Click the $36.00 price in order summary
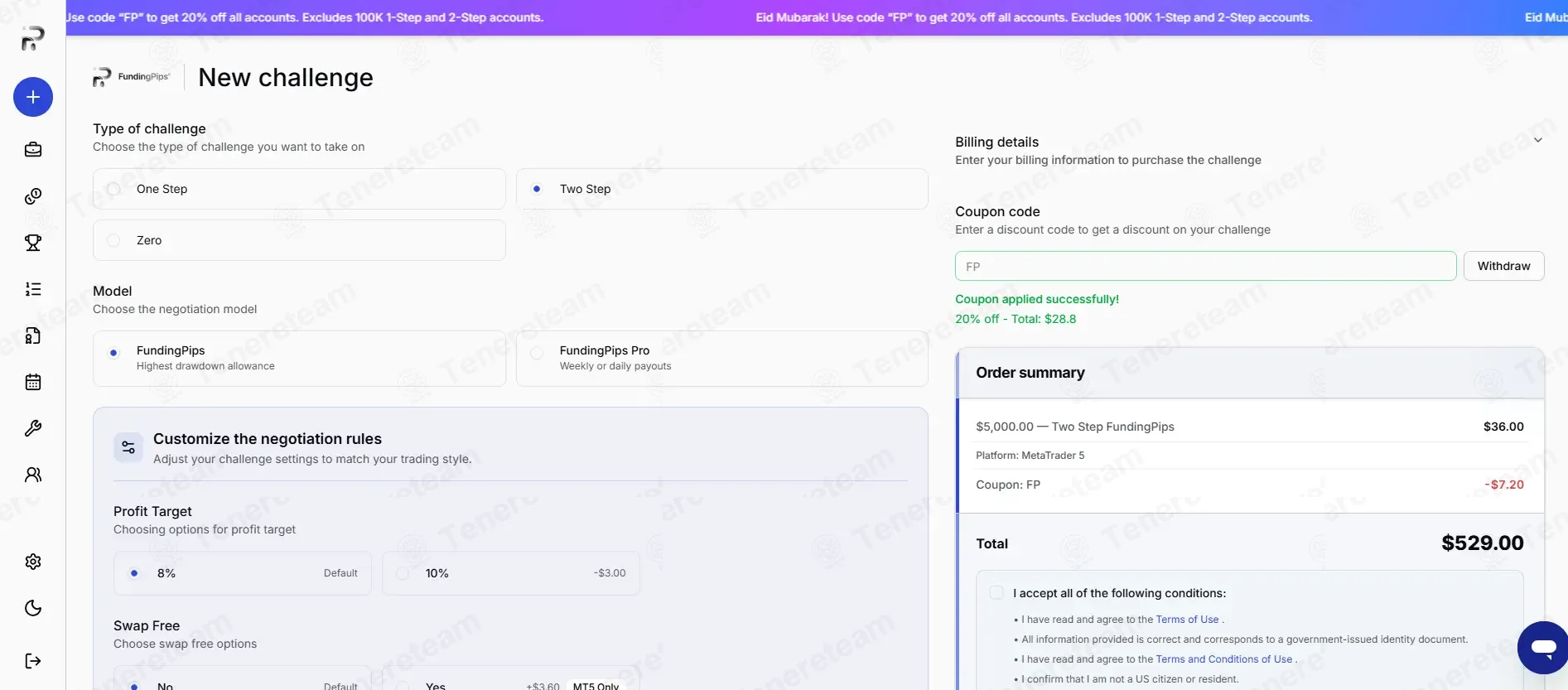The image size is (1568, 690). [1503, 427]
